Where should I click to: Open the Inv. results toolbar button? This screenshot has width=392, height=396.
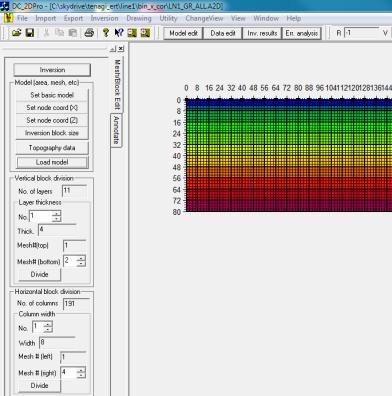(262, 33)
